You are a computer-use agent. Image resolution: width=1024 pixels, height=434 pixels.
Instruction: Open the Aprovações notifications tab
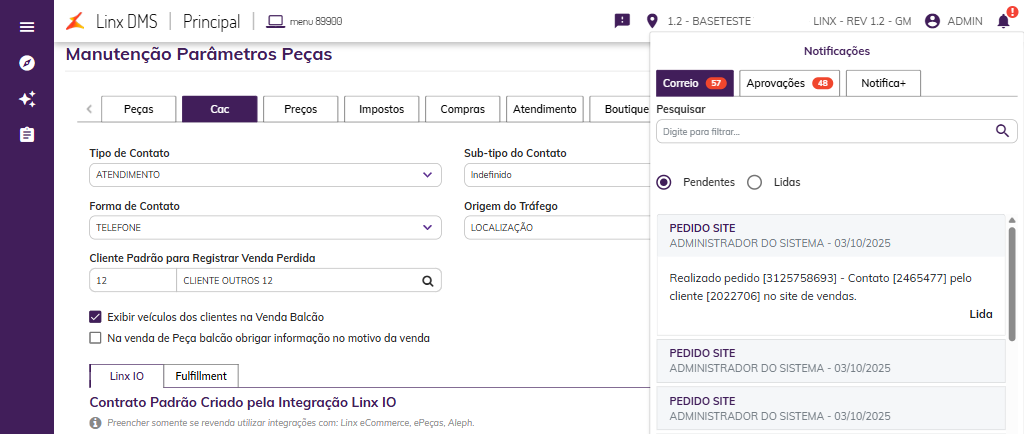tap(789, 83)
